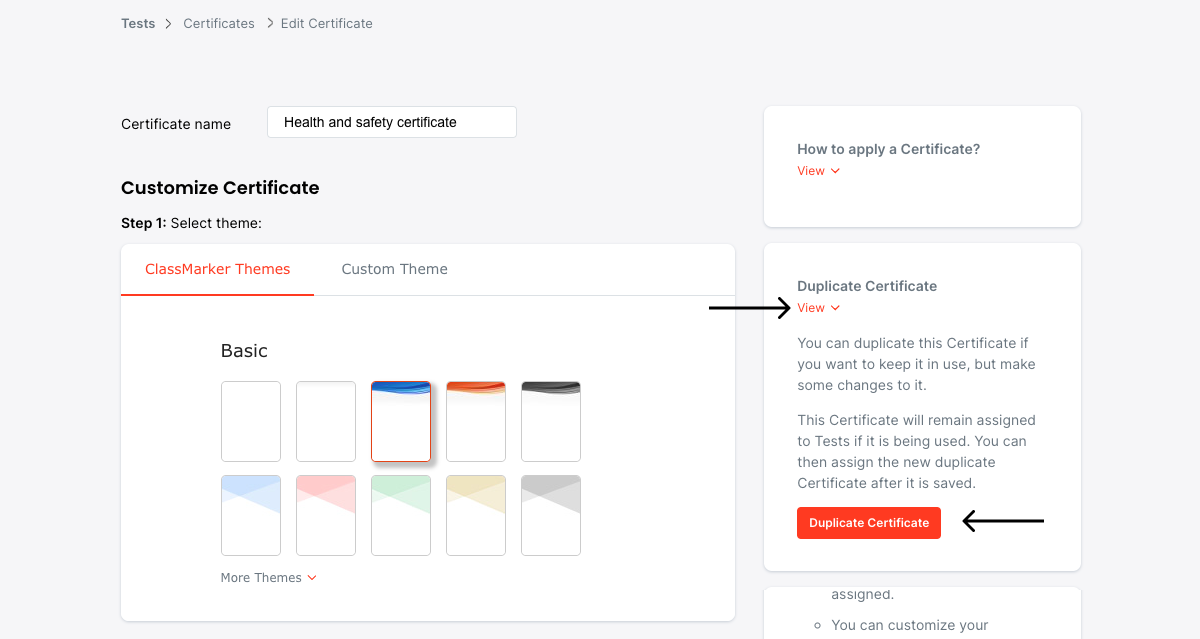Open ClassMarker Themes tab
The height and width of the screenshot is (639, 1200).
click(217, 269)
